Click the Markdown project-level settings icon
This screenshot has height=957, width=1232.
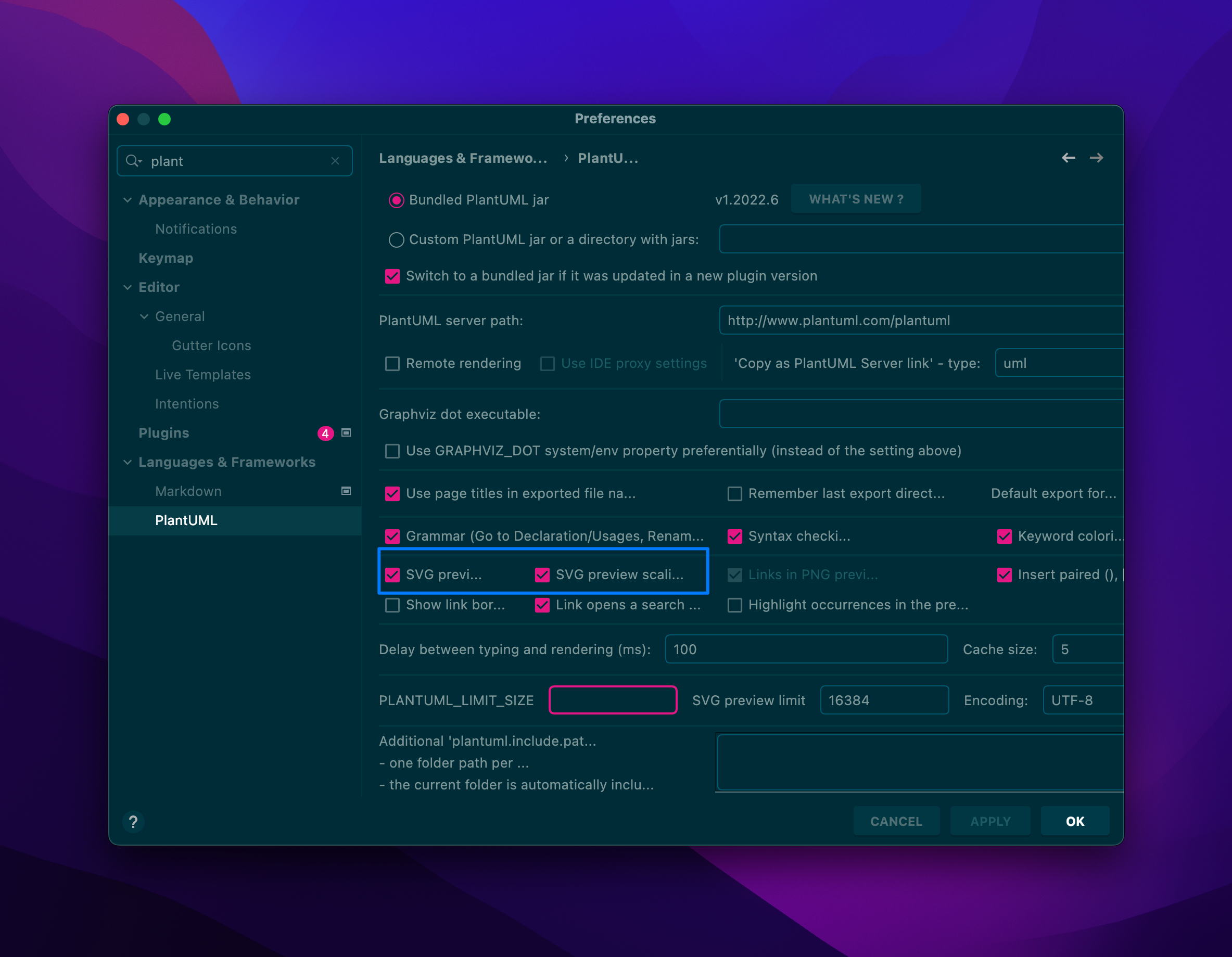(x=346, y=491)
